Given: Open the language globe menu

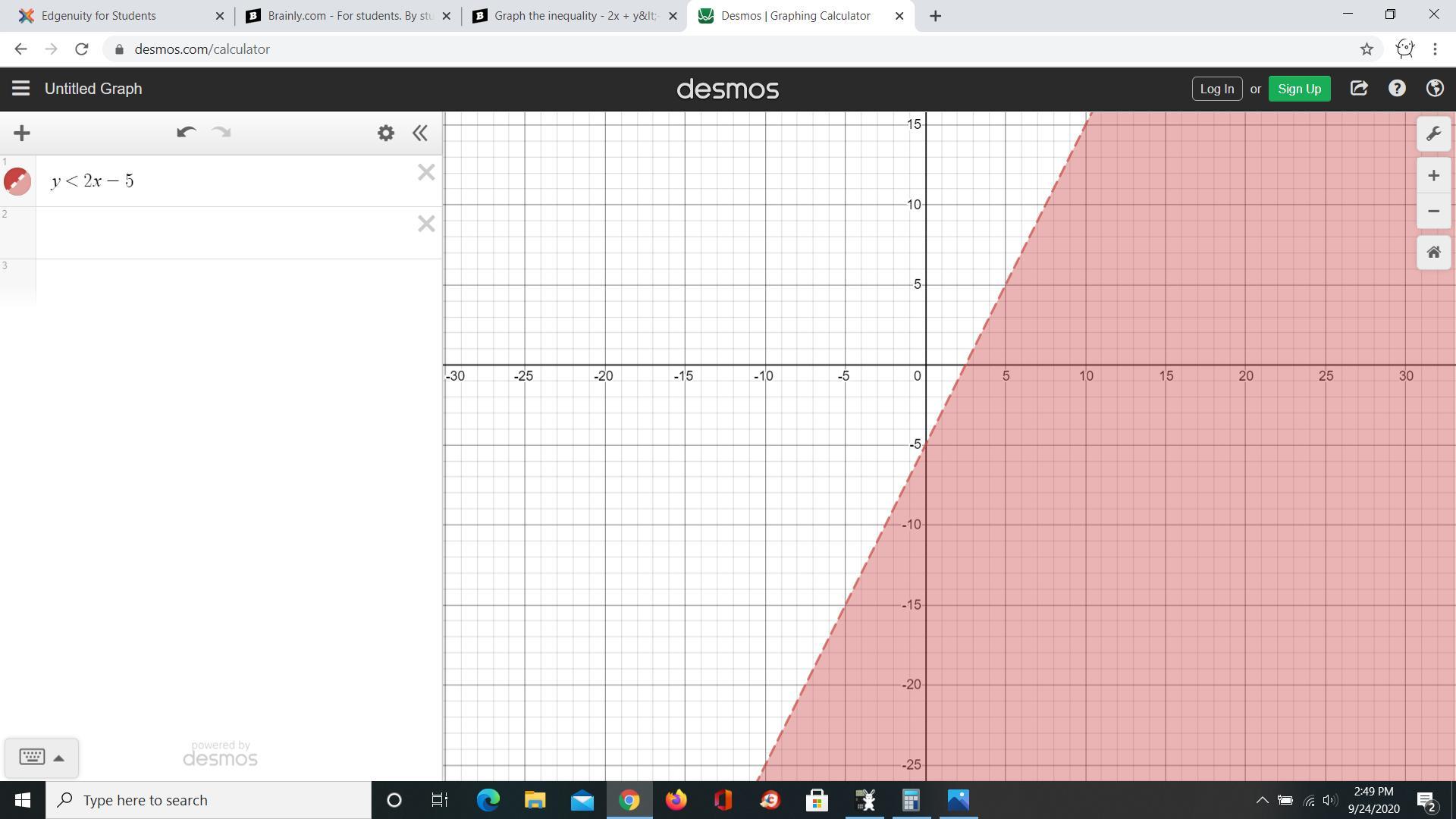Looking at the screenshot, I should pyautogui.click(x=1434, y=89).
